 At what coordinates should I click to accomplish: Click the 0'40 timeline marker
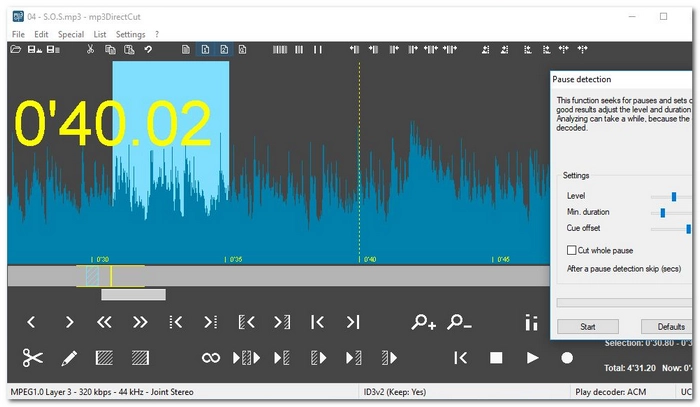pyautogui.click(x=367, y=259)
